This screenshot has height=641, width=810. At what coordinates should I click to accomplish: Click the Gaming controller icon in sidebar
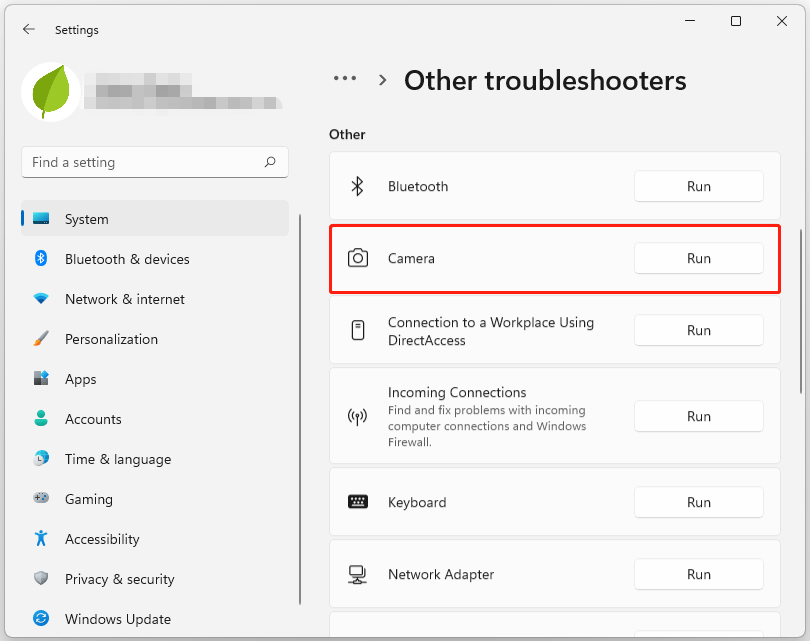41,499
